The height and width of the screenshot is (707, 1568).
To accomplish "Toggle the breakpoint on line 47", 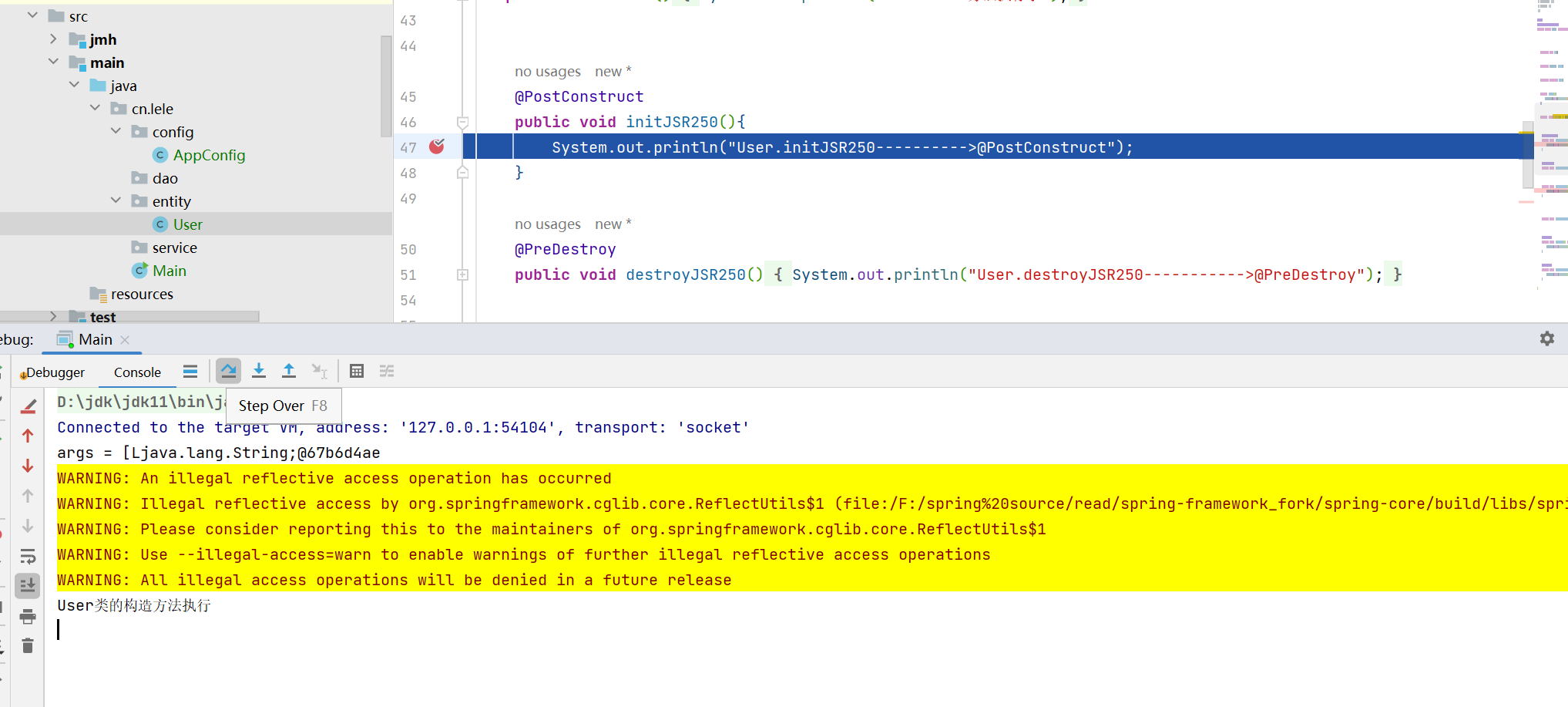I will pos(437,146).
